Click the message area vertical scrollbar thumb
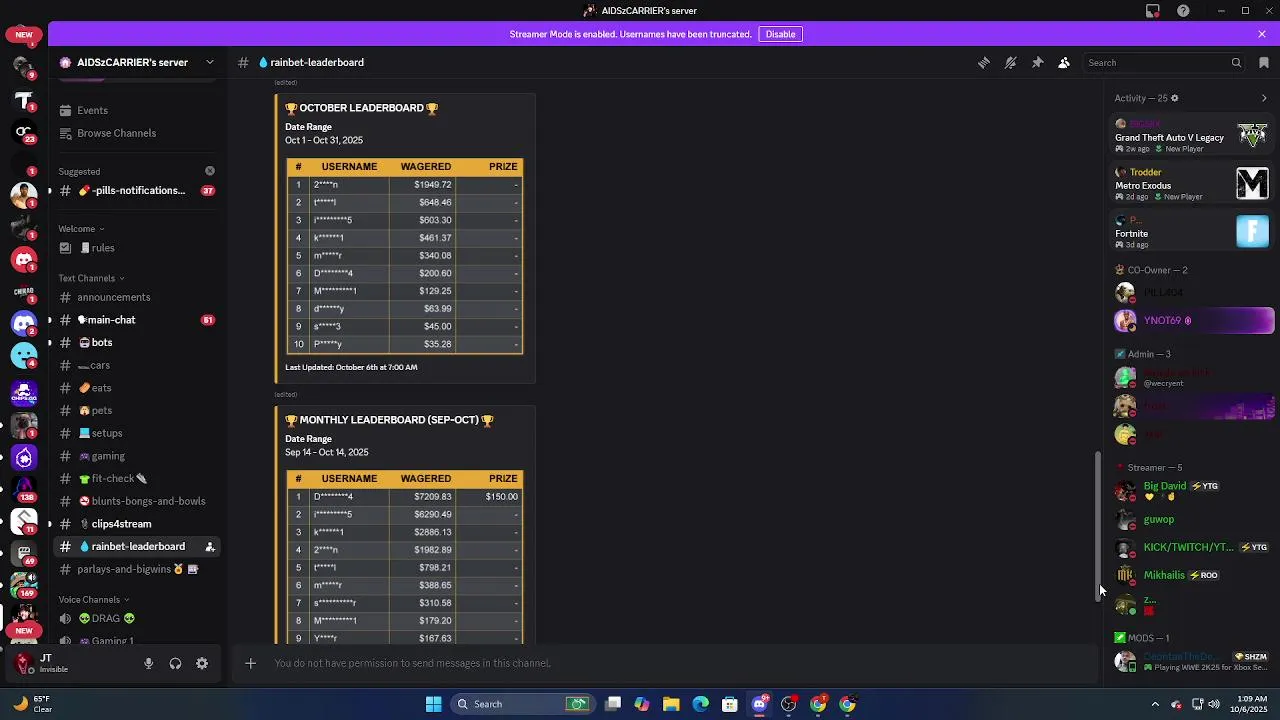1280x720 pixels. (x=1098, y=526)
